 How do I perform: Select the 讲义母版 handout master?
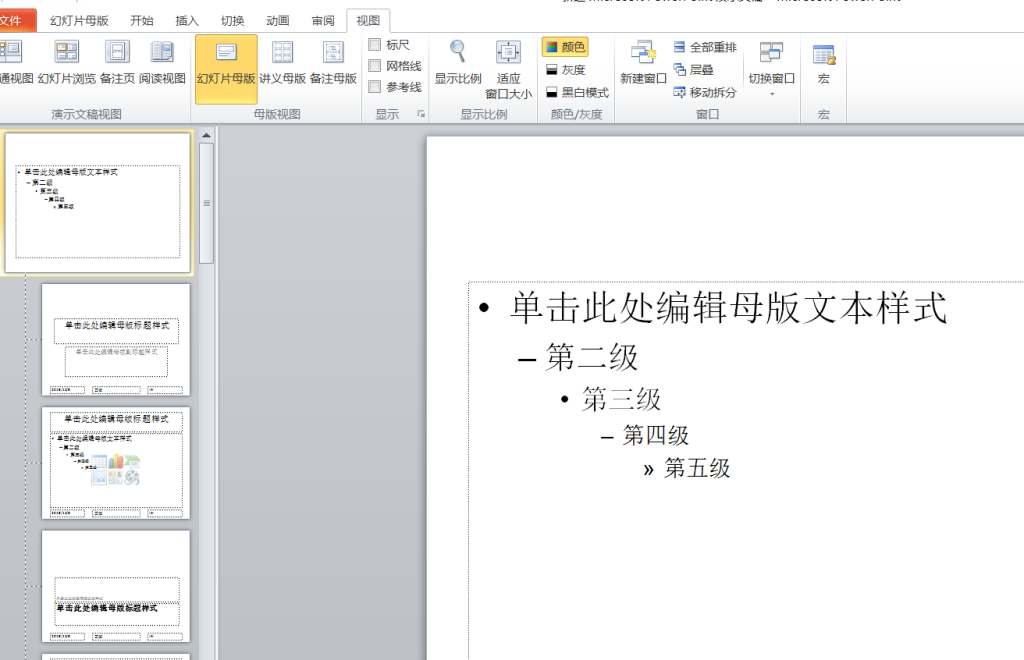tap(282, 63)
